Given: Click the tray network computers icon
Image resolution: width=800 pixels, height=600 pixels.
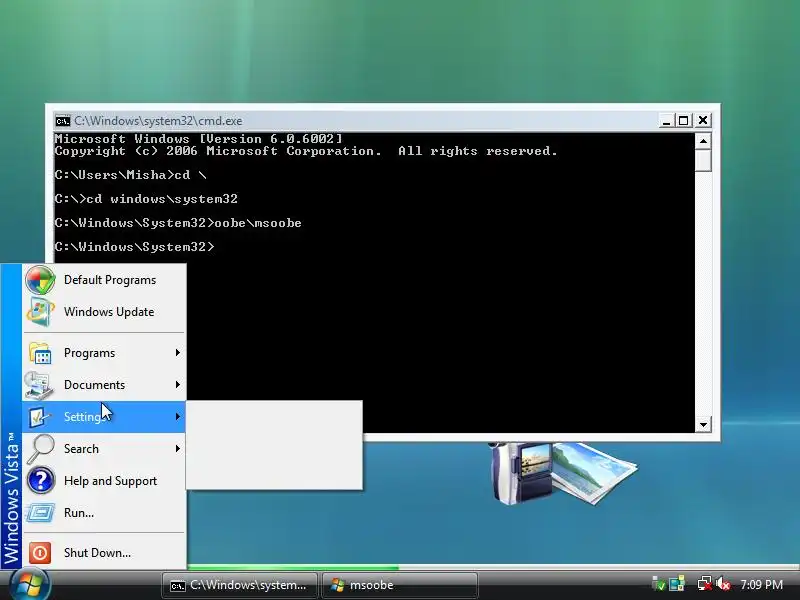Looking at the screenshot, I should (x=677, y=584).
